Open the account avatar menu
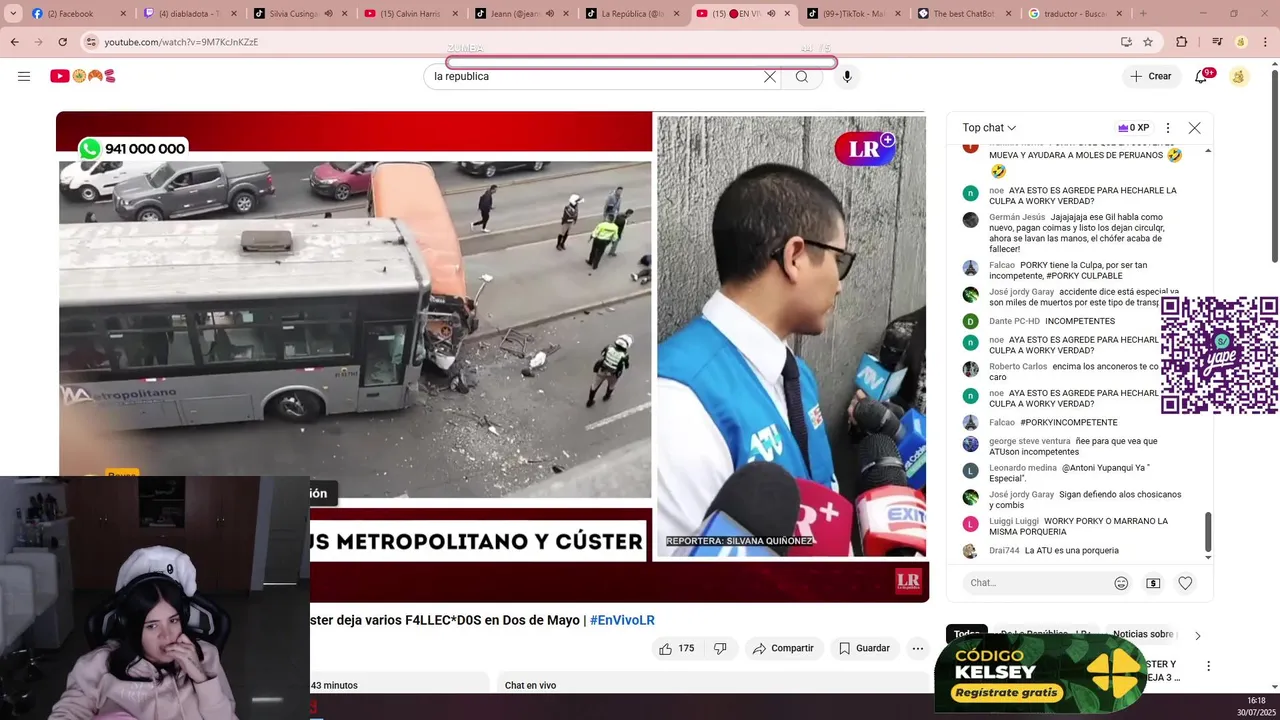This screenshot has height=720, width=1280. (1239, 76)
